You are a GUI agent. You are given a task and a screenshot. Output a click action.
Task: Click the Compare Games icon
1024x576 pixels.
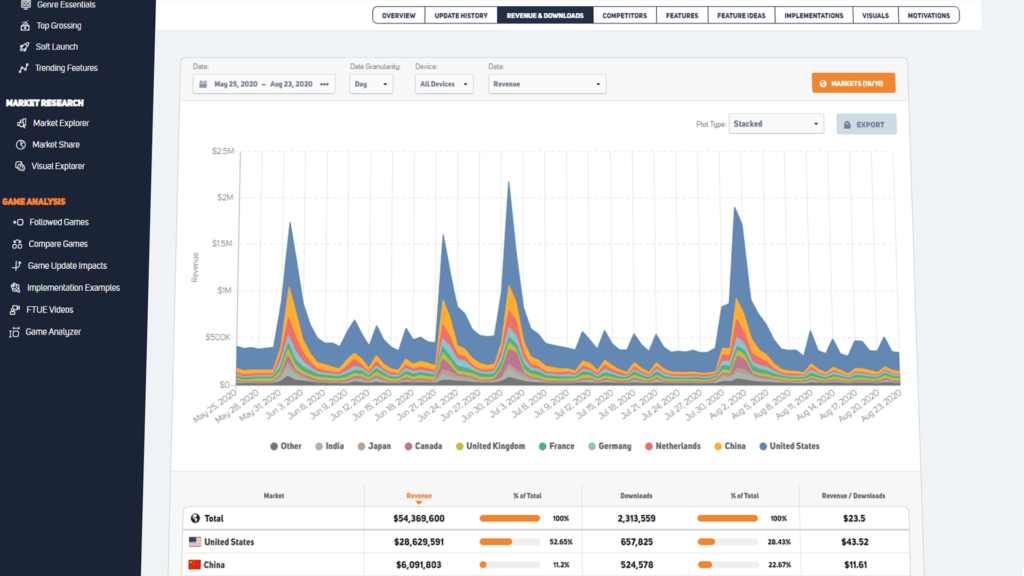(x=17, y=243)
